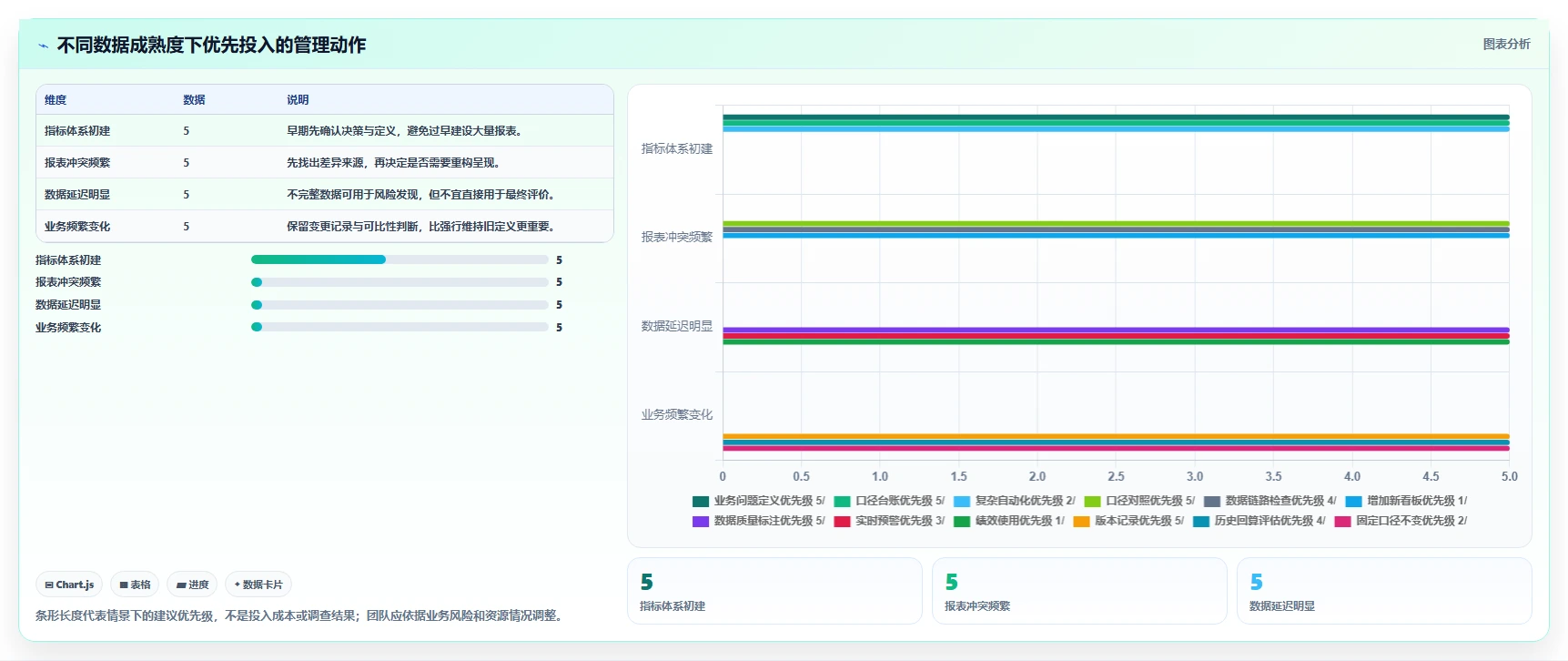Click the 指标体系初建 progress bar
This screenshot has height=661, width=1568.
coord(400,259)
